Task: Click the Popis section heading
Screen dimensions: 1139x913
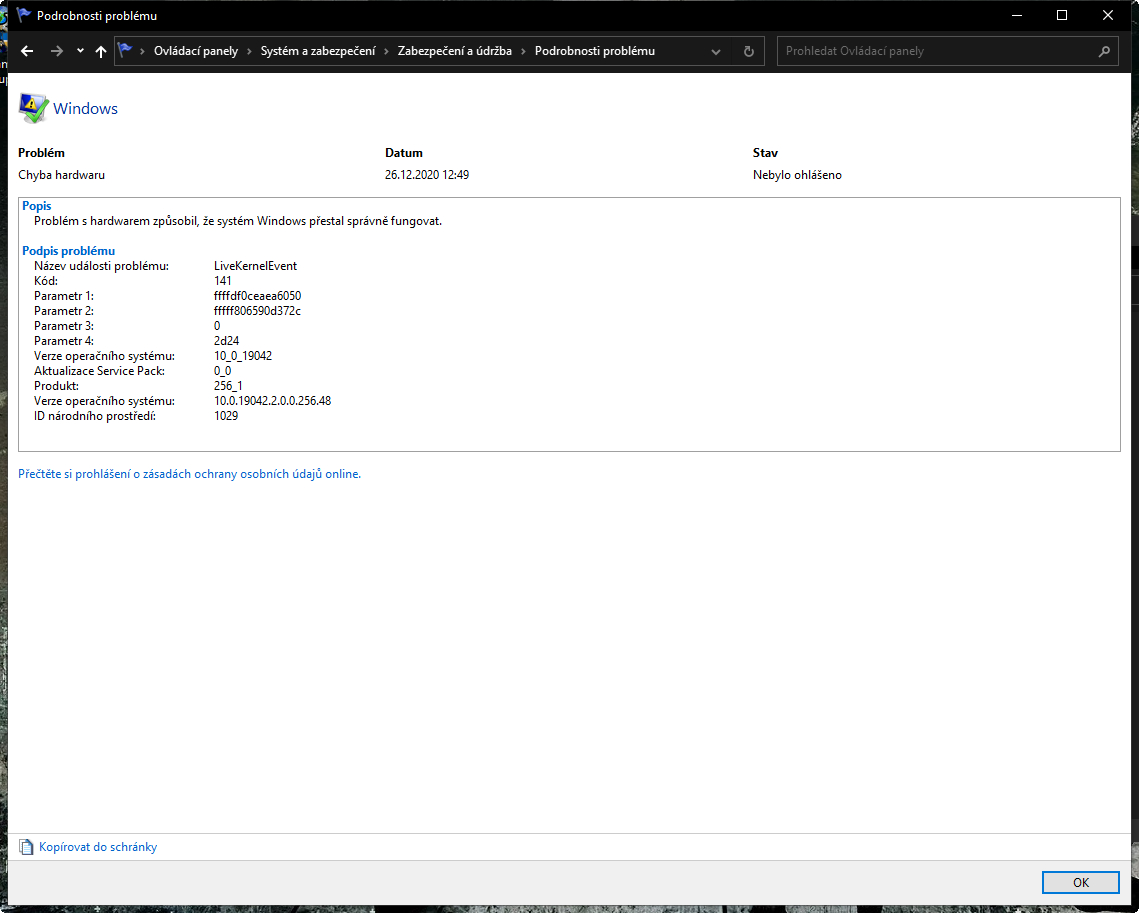Action: coord(37,206)
